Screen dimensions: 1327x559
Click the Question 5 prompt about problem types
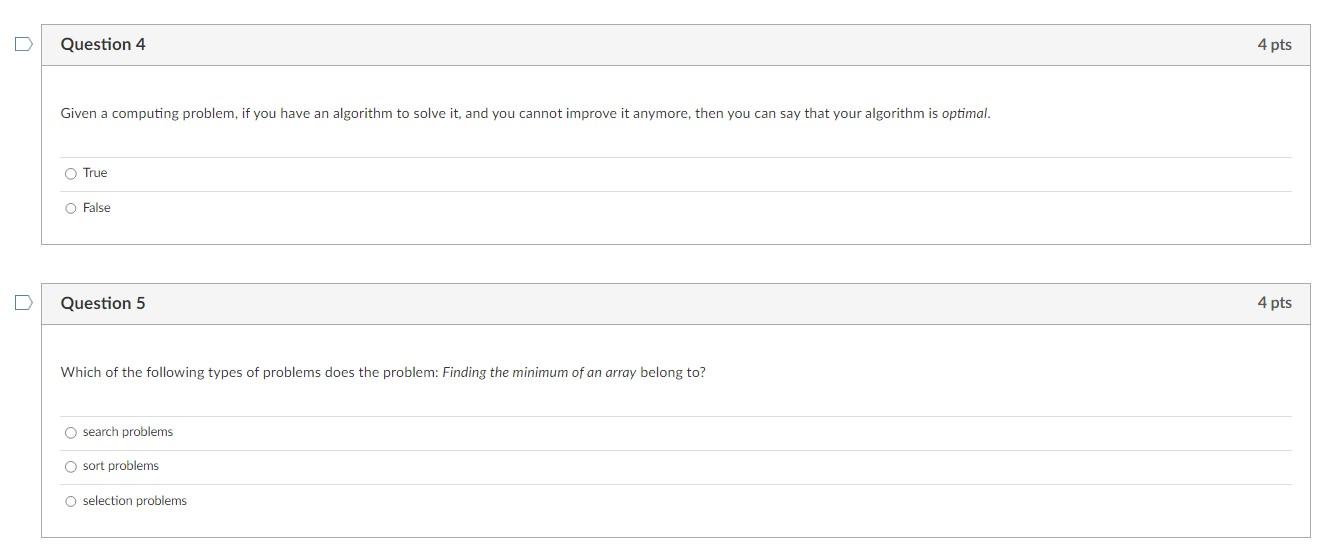pyautogui.click(x=383, y=372)
